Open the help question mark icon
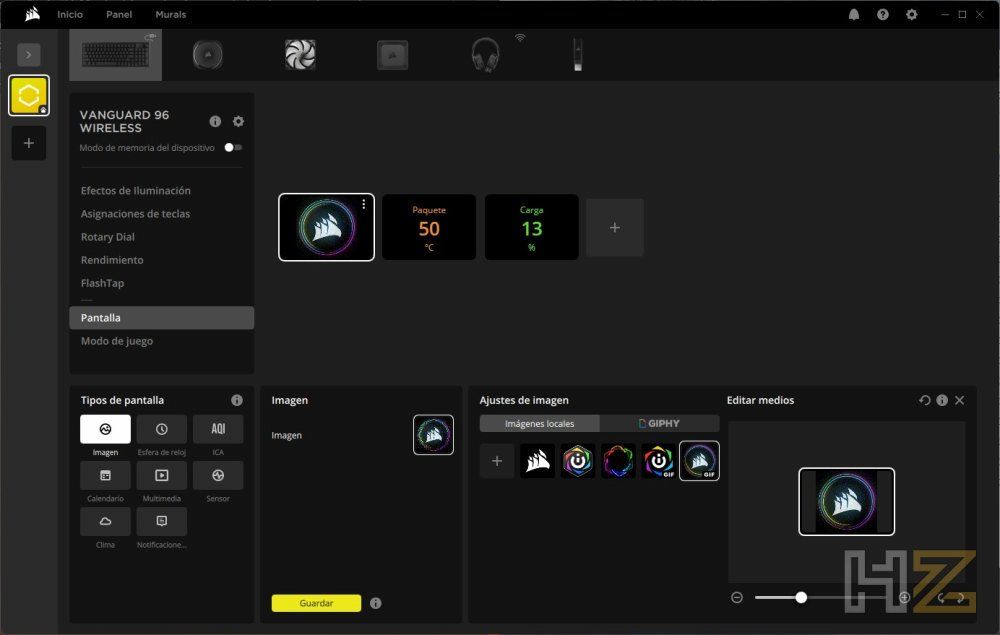1000x635 pixels. (883, 14)
